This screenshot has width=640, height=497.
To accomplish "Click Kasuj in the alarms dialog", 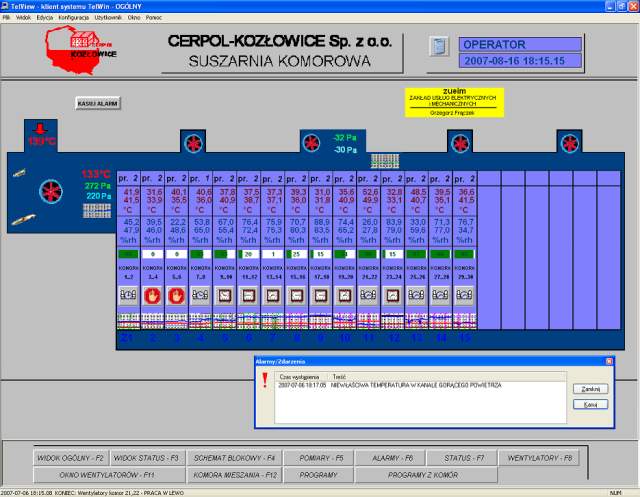I will click(x=590, y=404).
